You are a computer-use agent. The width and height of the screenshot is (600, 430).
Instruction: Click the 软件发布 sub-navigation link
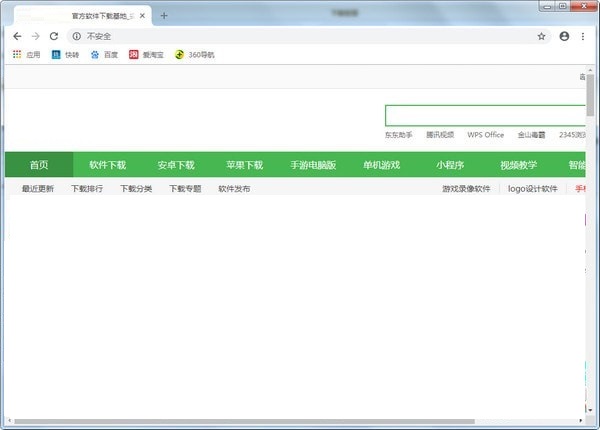[x=234, y=189]
